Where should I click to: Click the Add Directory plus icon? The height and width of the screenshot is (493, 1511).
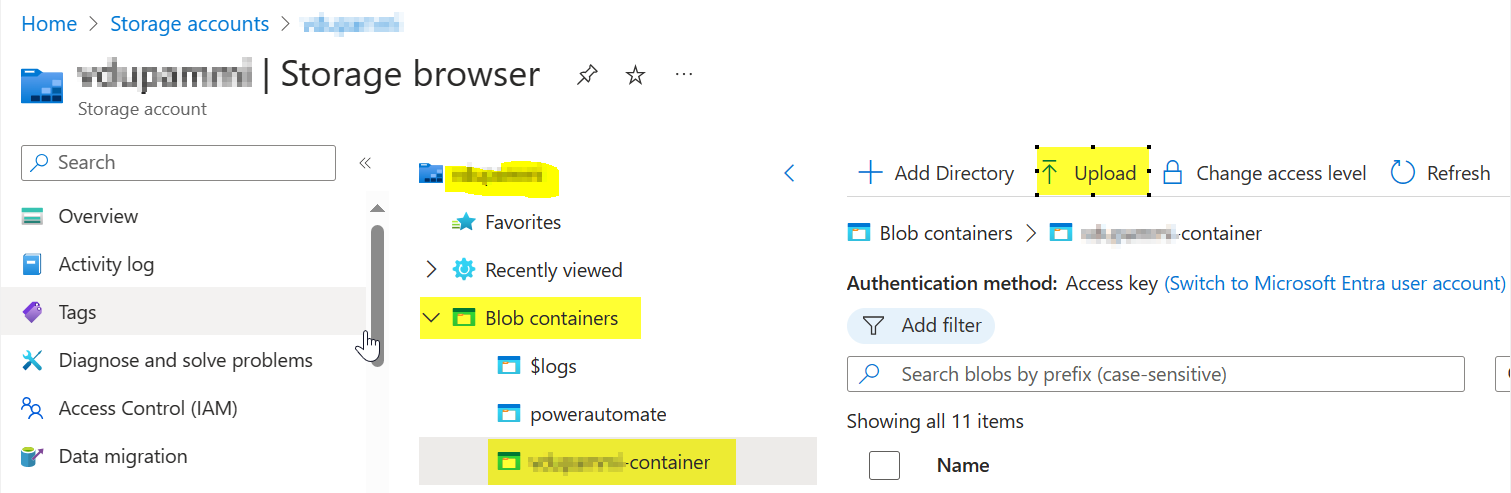(871, 173)
